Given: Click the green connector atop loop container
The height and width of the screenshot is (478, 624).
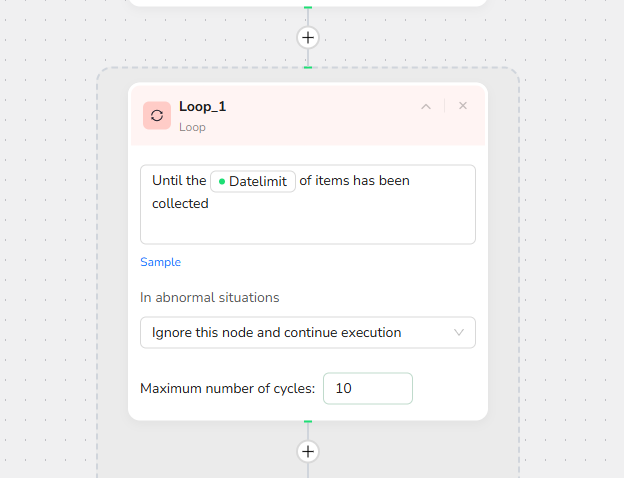Looking at the screenshot, I should click(x=308, y=67).
